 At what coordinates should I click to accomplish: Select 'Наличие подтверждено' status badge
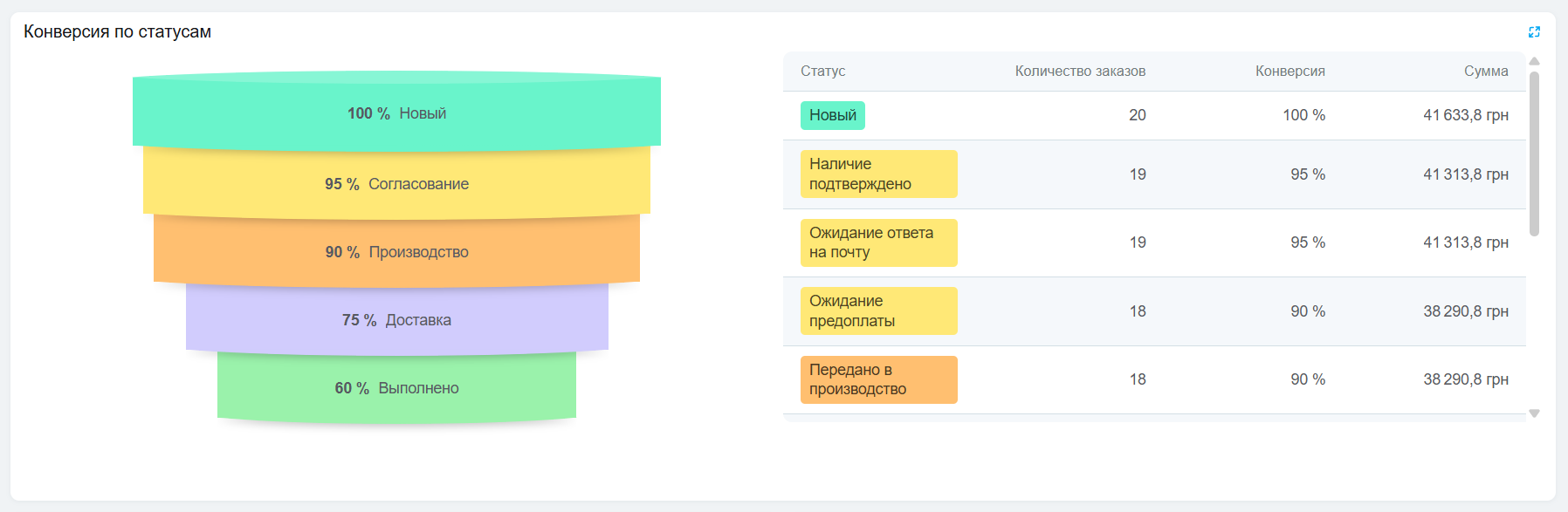coord(878,174)
